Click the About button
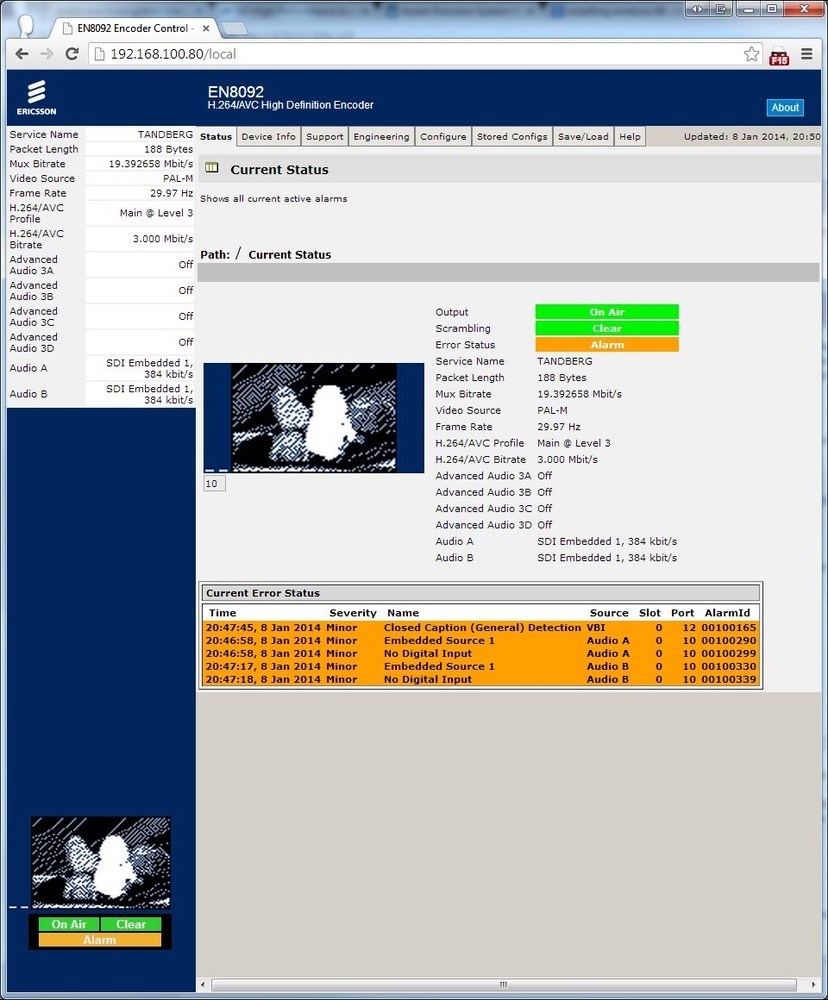 tap(785, 107)
